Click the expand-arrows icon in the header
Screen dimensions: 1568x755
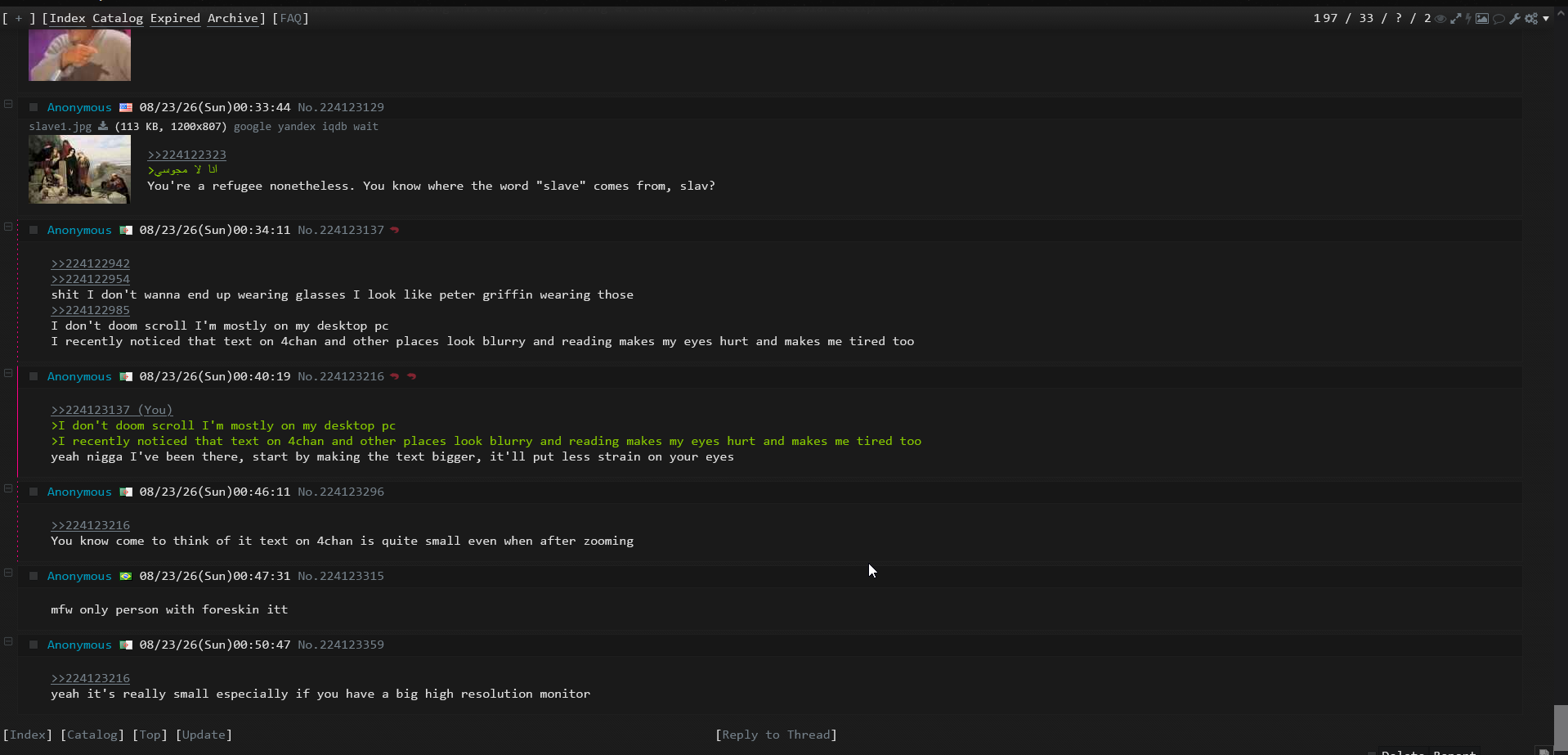coord(1455,19)
